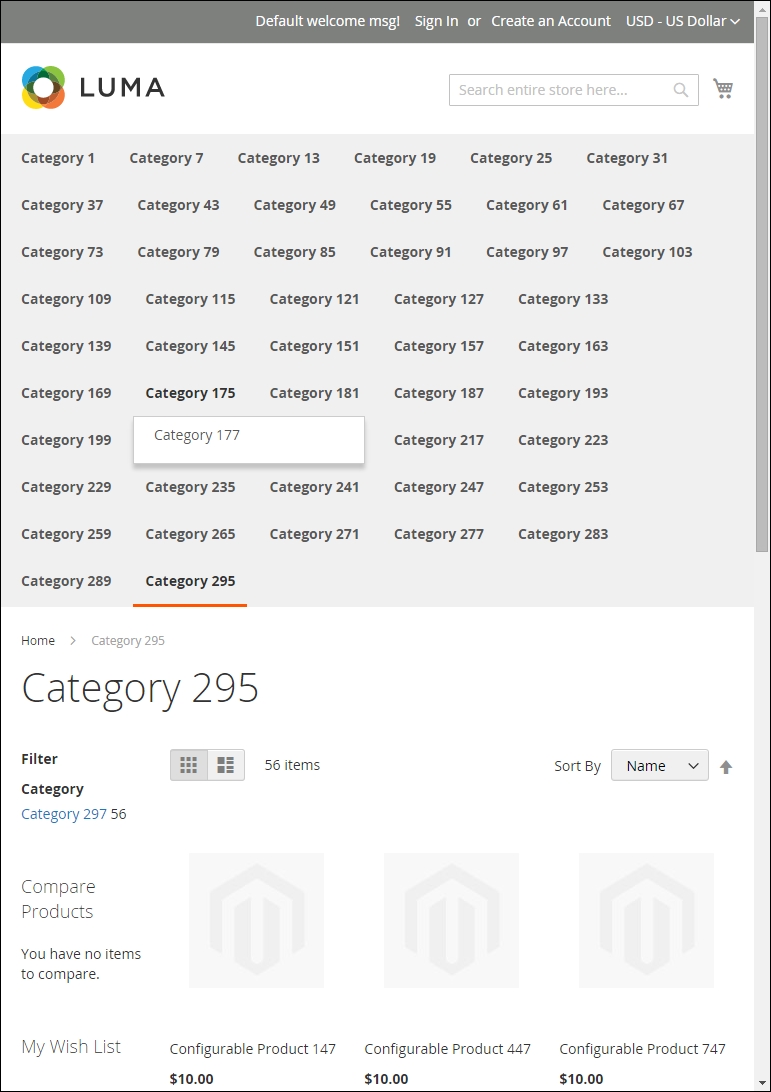Open Configurable Product 447
Image resolution: width=771 pixels, height=1092 pixels.
(x=448, y=1049)
